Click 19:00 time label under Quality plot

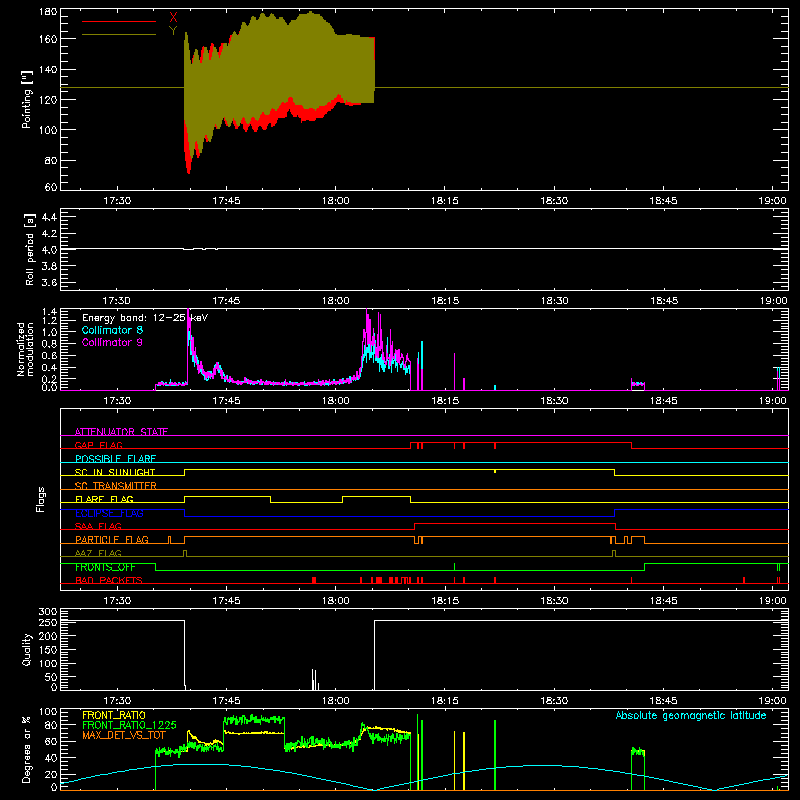click(x=773, y=701)
